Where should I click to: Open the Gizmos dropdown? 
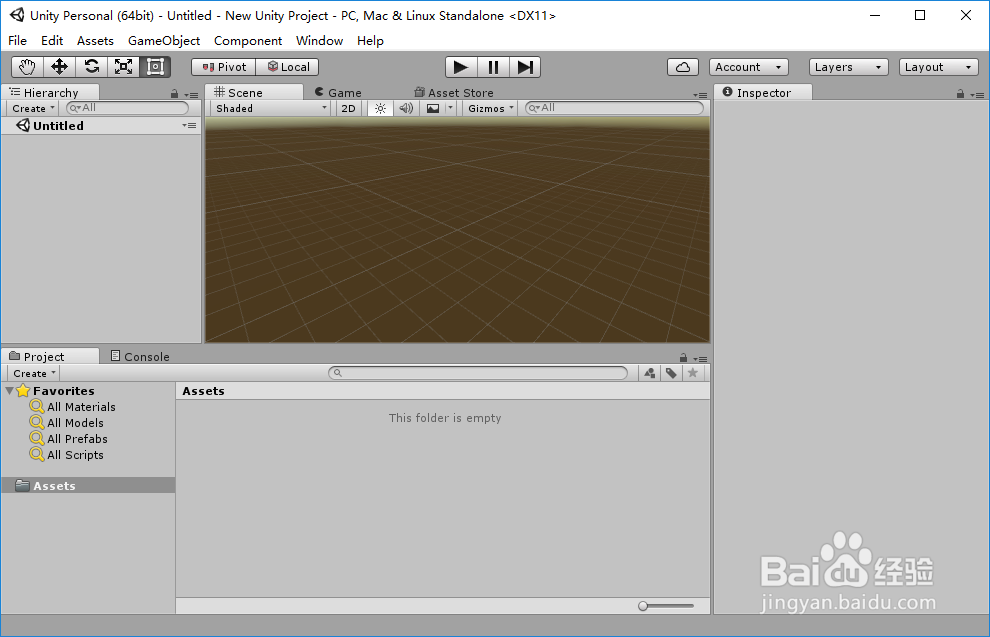[x=489, y=107]
